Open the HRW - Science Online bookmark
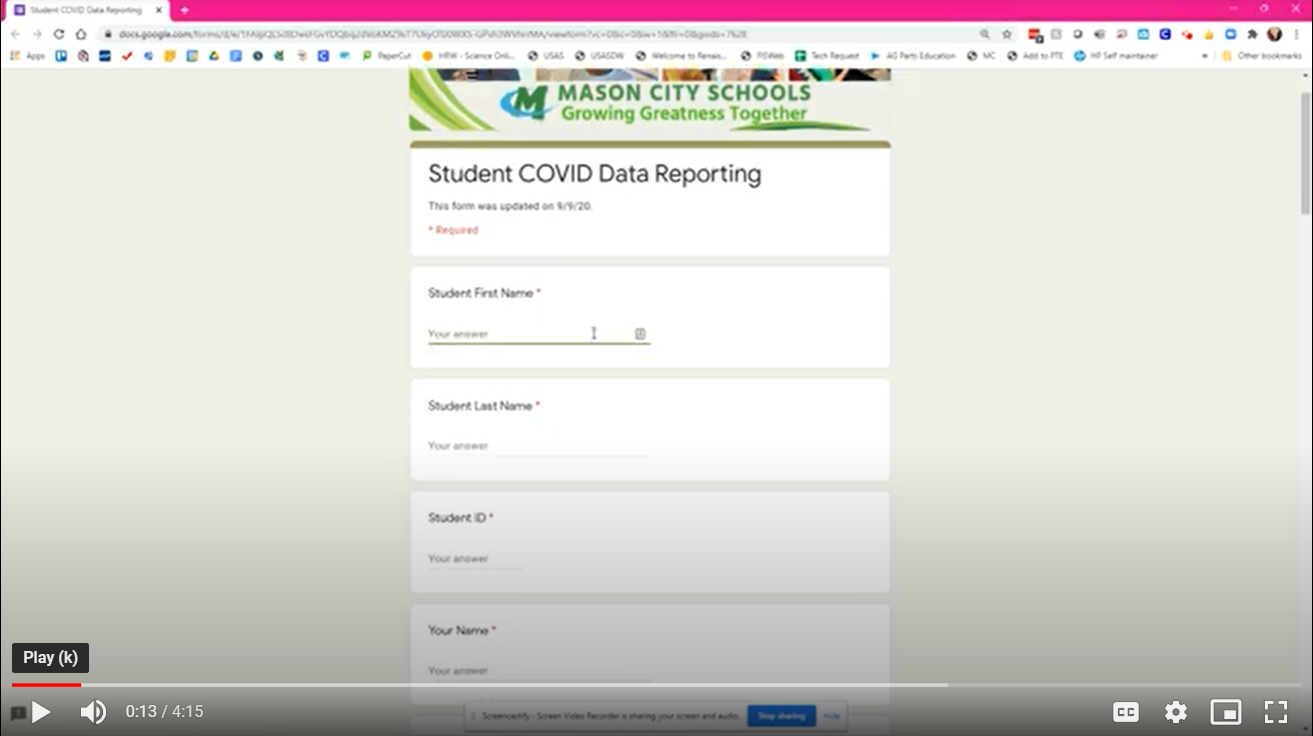 [469, 56]
